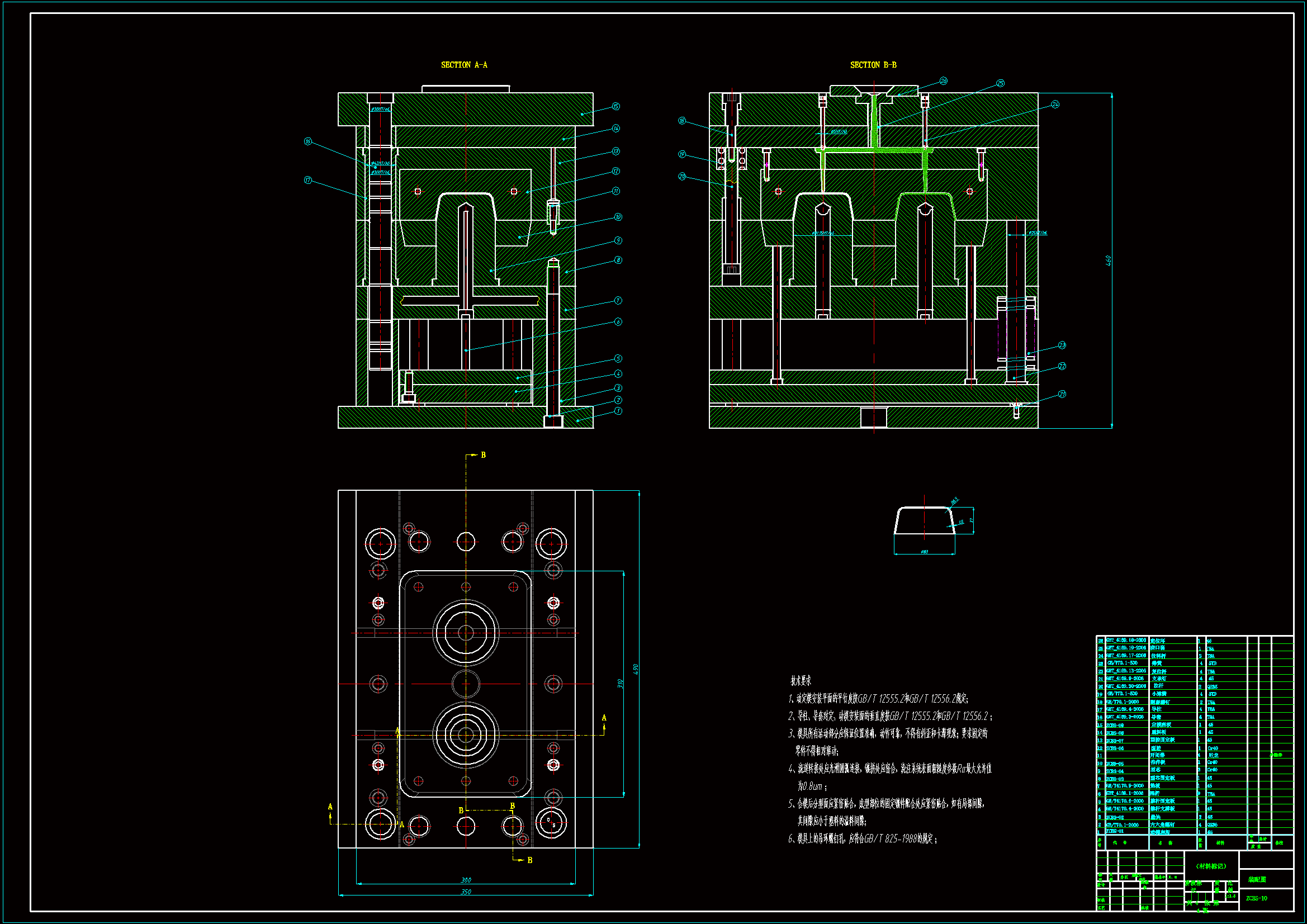The image size is (1307, 924).
Task: Click the 装配图 title block cell
Action: coord(1257,879)
